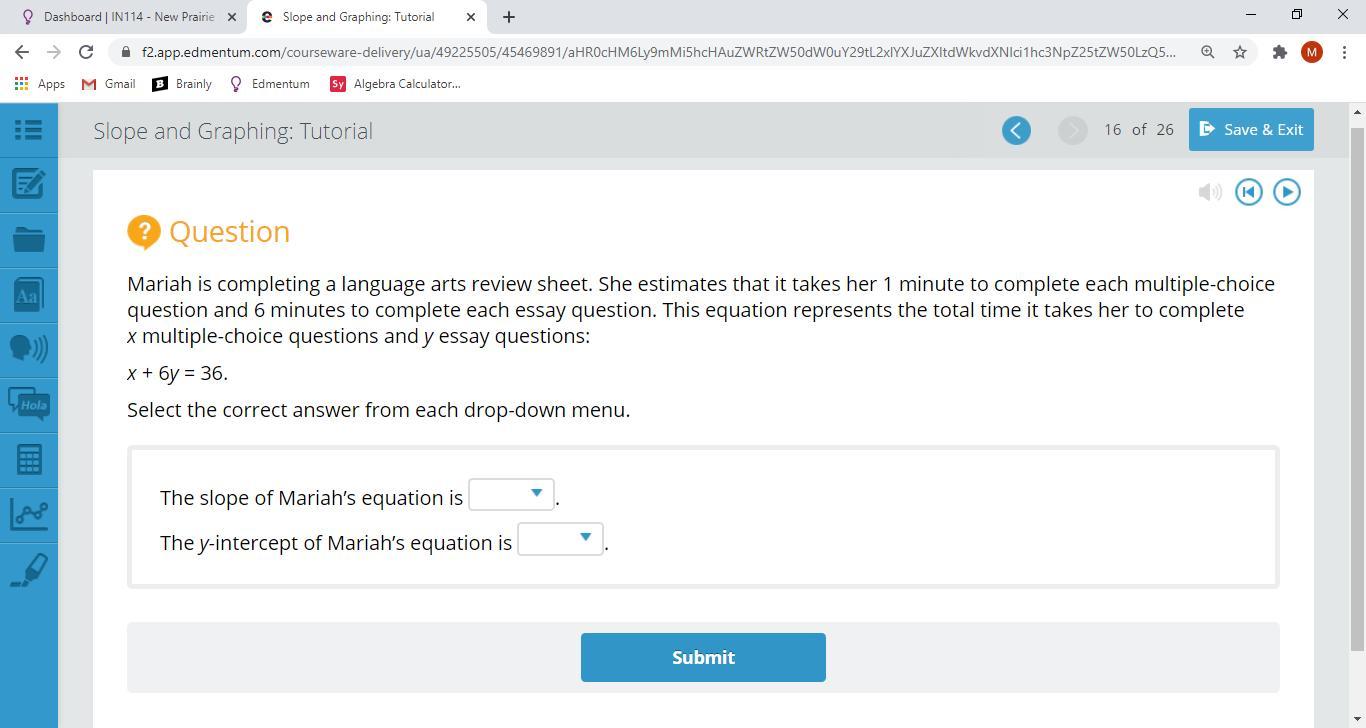
Task: Click the play forward audio control
Action: tap(1287, 192)
